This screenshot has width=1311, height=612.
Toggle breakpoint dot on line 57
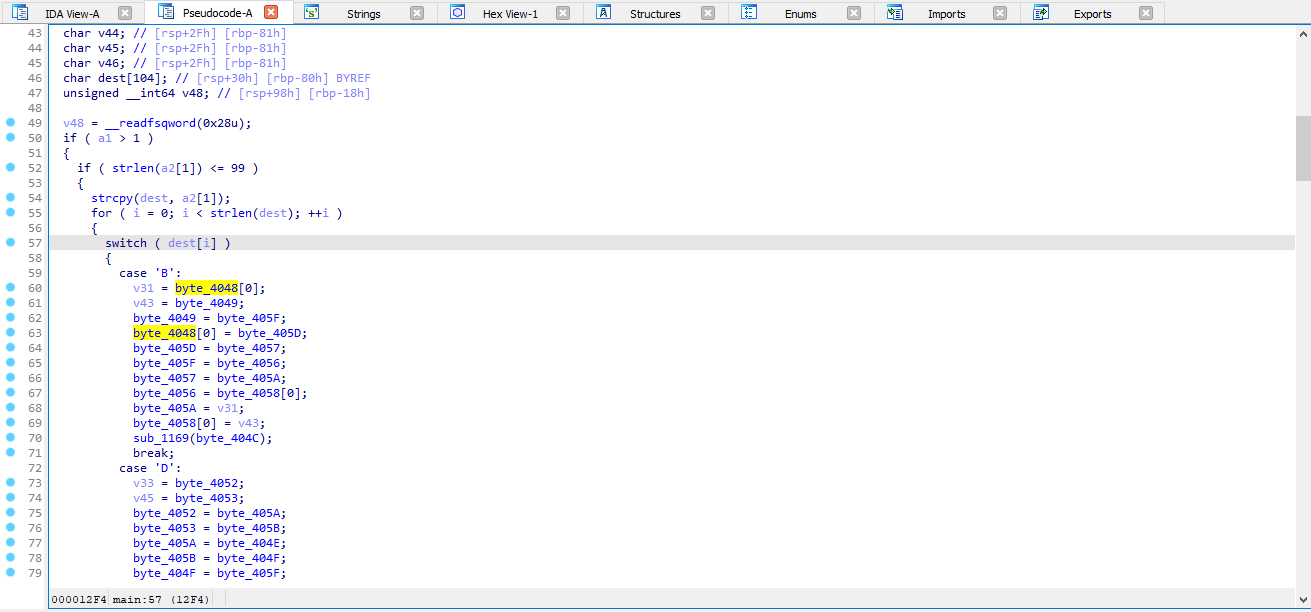11,243
